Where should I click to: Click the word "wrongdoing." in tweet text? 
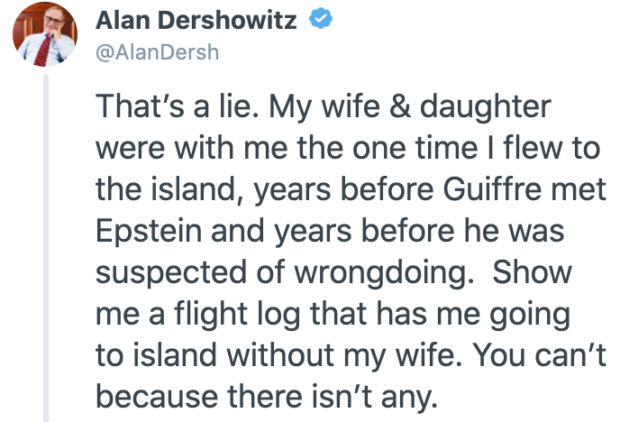pyautogui.click(x=384, y=273)
